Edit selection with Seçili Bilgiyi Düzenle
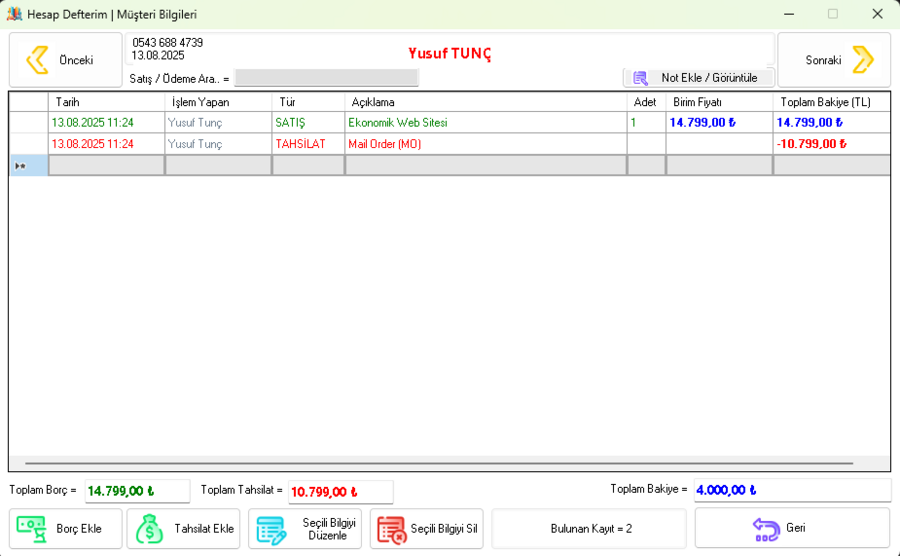This screenshot has height=556, width=900. click(305, 528)
